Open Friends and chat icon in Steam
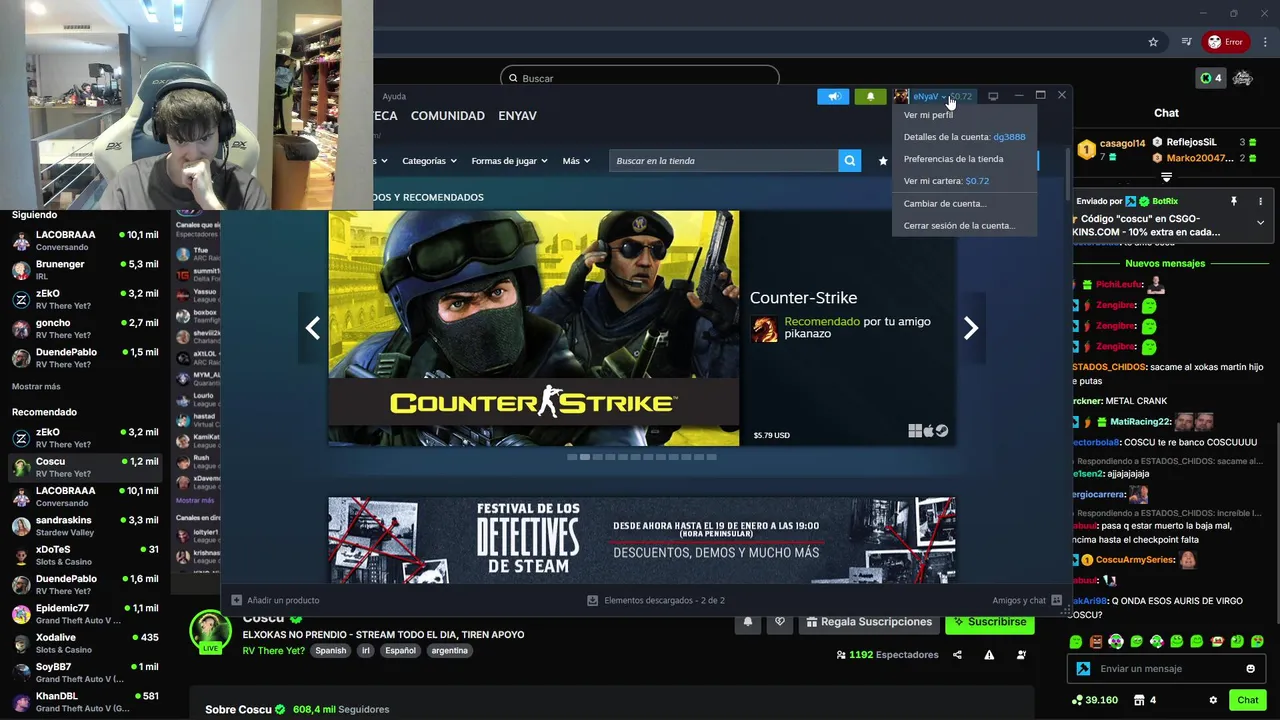Screen dimensions: 1280x720 [1056, 600]
